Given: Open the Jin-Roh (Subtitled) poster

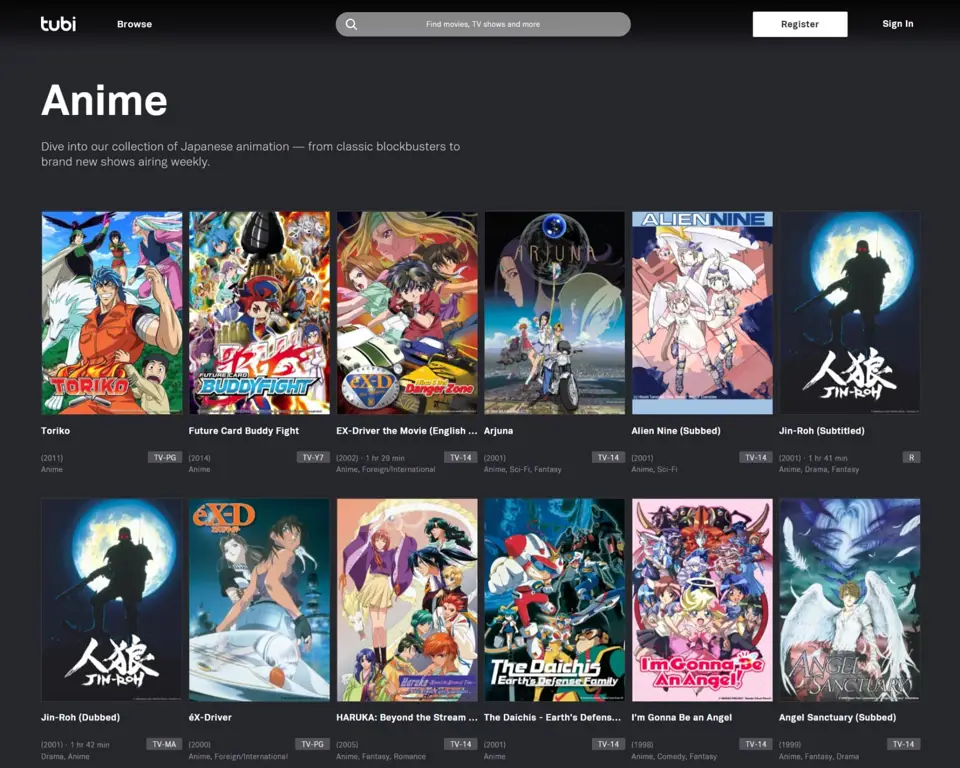Looking at the screenshot, I should [x=850, y=313].
